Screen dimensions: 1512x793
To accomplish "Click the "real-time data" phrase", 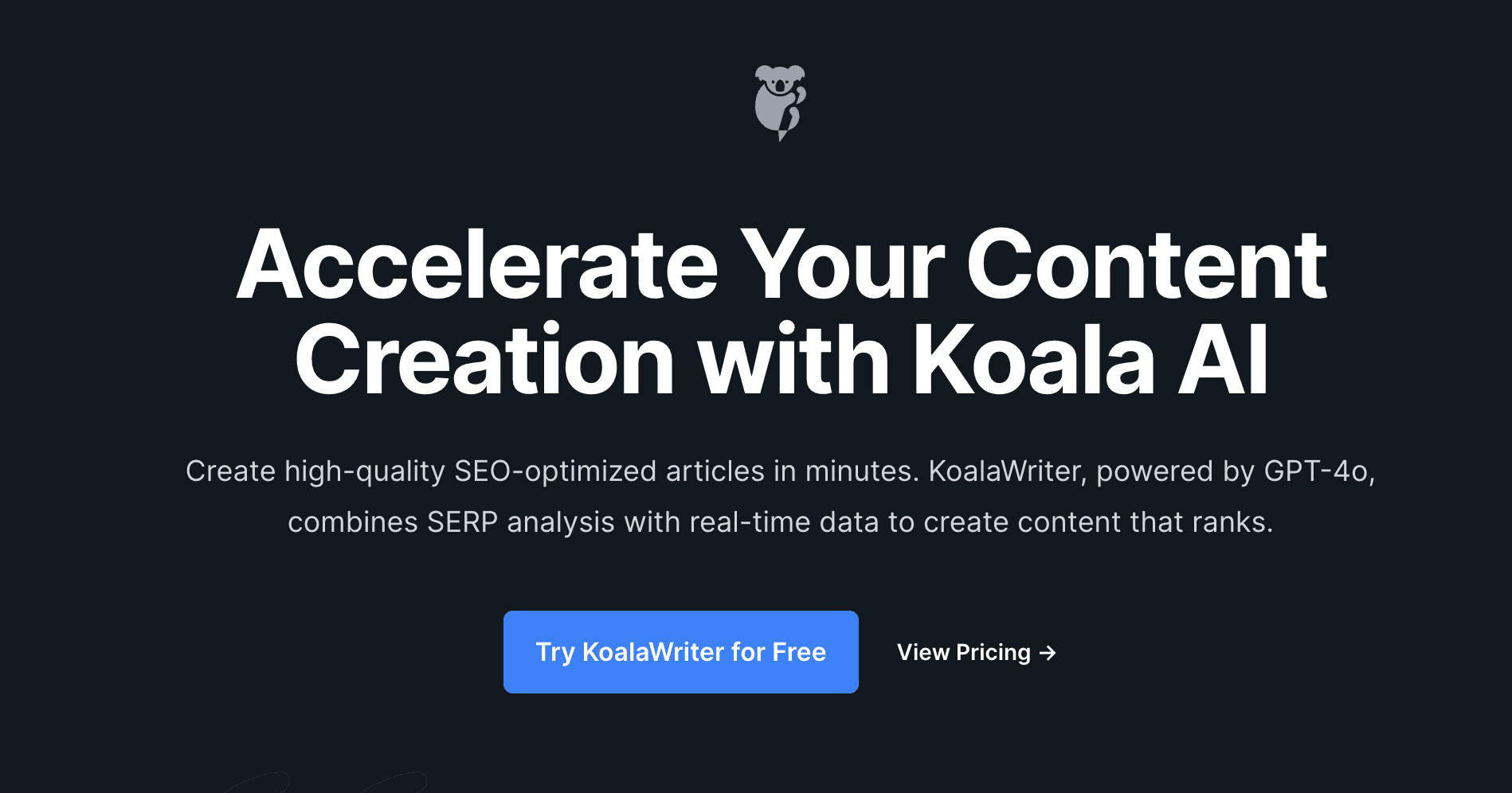I will click(784, 522).
